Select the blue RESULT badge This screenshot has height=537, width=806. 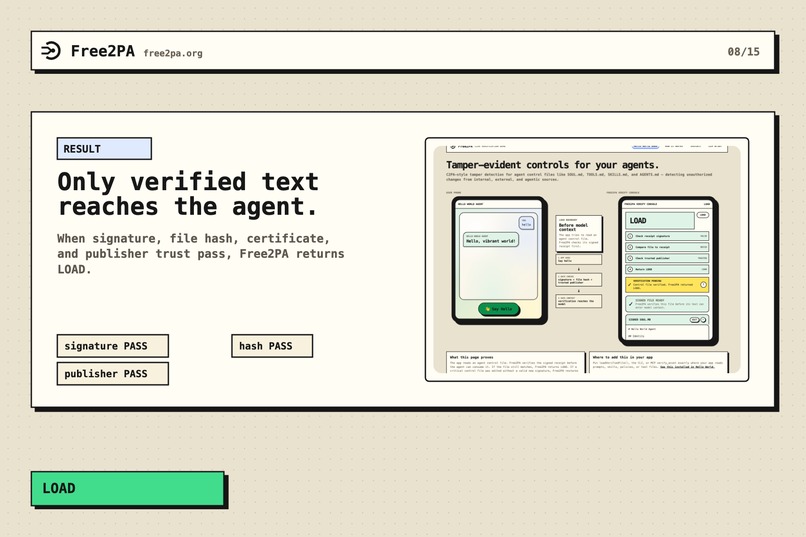(x=104, y=149)
